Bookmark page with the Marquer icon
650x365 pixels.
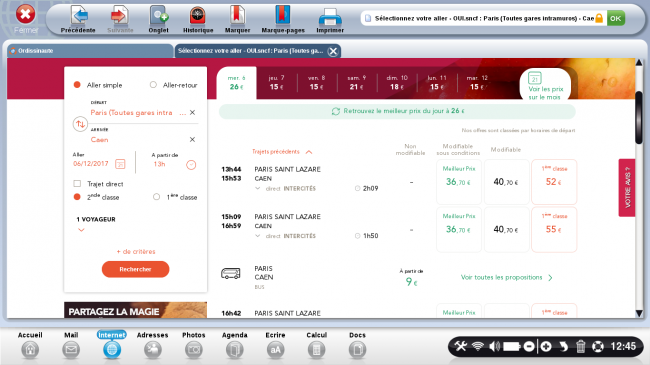[x=237, y=16]
